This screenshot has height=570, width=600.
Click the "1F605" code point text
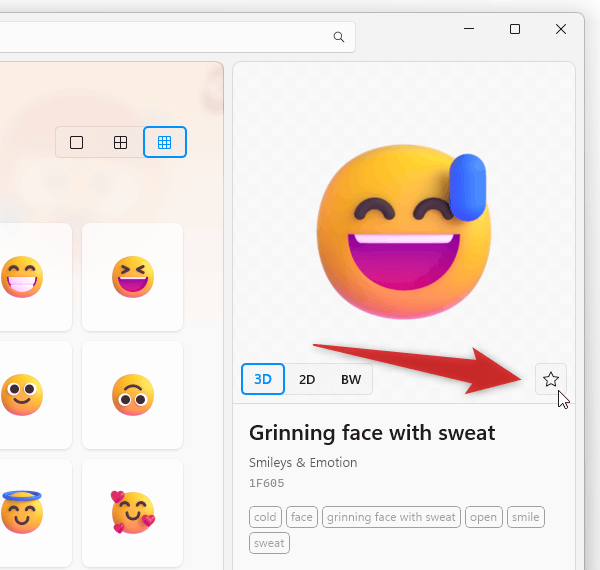[267, 483]
